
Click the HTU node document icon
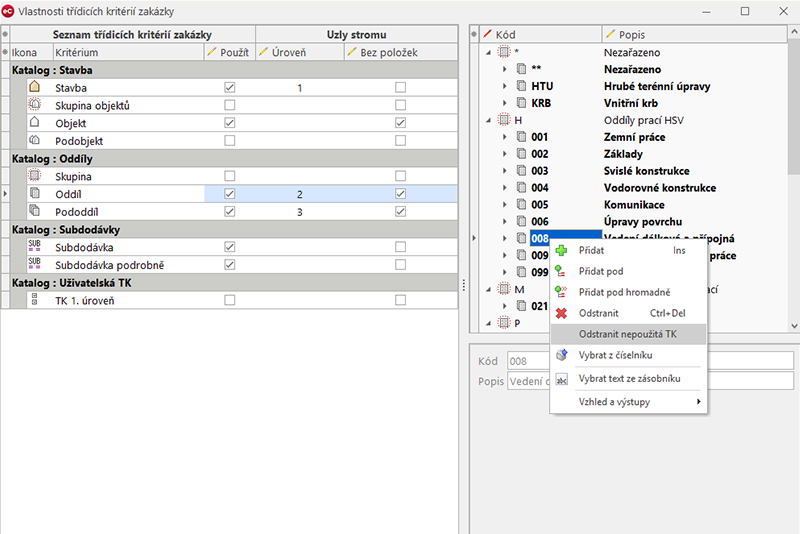tap(521, 86)
